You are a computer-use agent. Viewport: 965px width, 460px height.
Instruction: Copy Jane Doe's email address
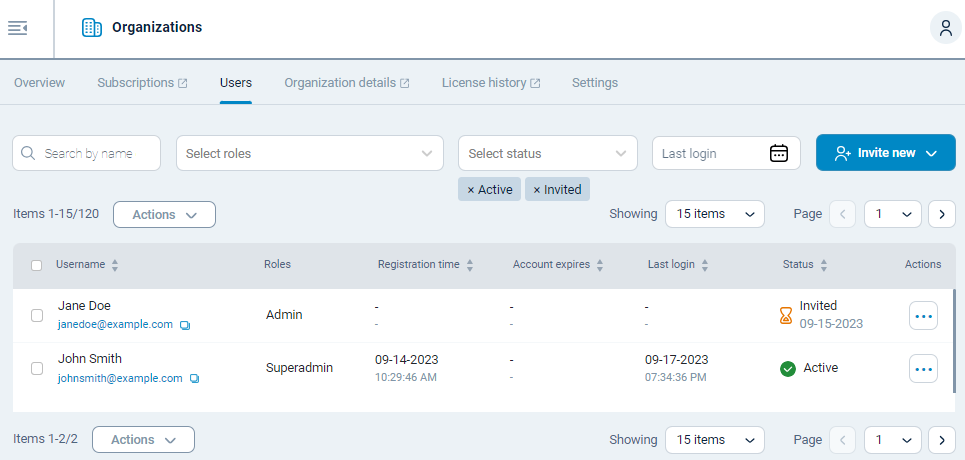pyautogui.click(x=185, y=325)
